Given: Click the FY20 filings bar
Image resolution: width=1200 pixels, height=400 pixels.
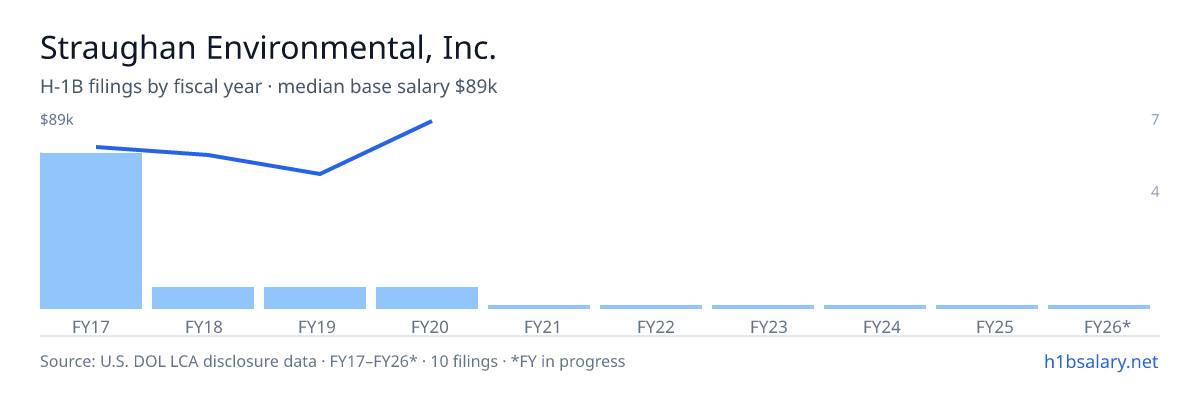Looking at the screenshot, I should 427,298.
